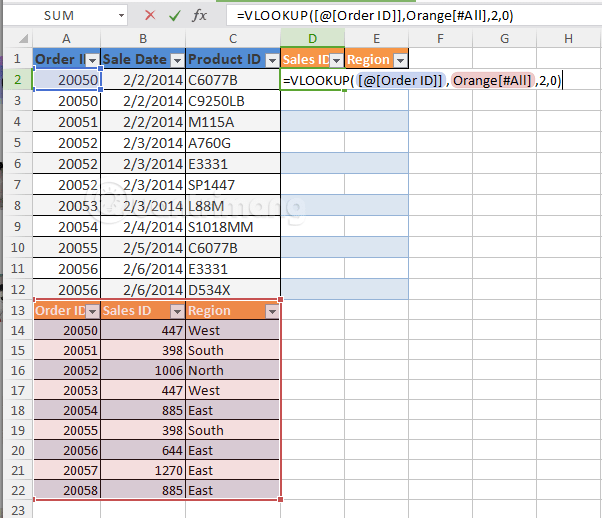This screenshot has width=602, height=518.
Task: Click Order ID 20057 in row 21
Action: [66, 470]
